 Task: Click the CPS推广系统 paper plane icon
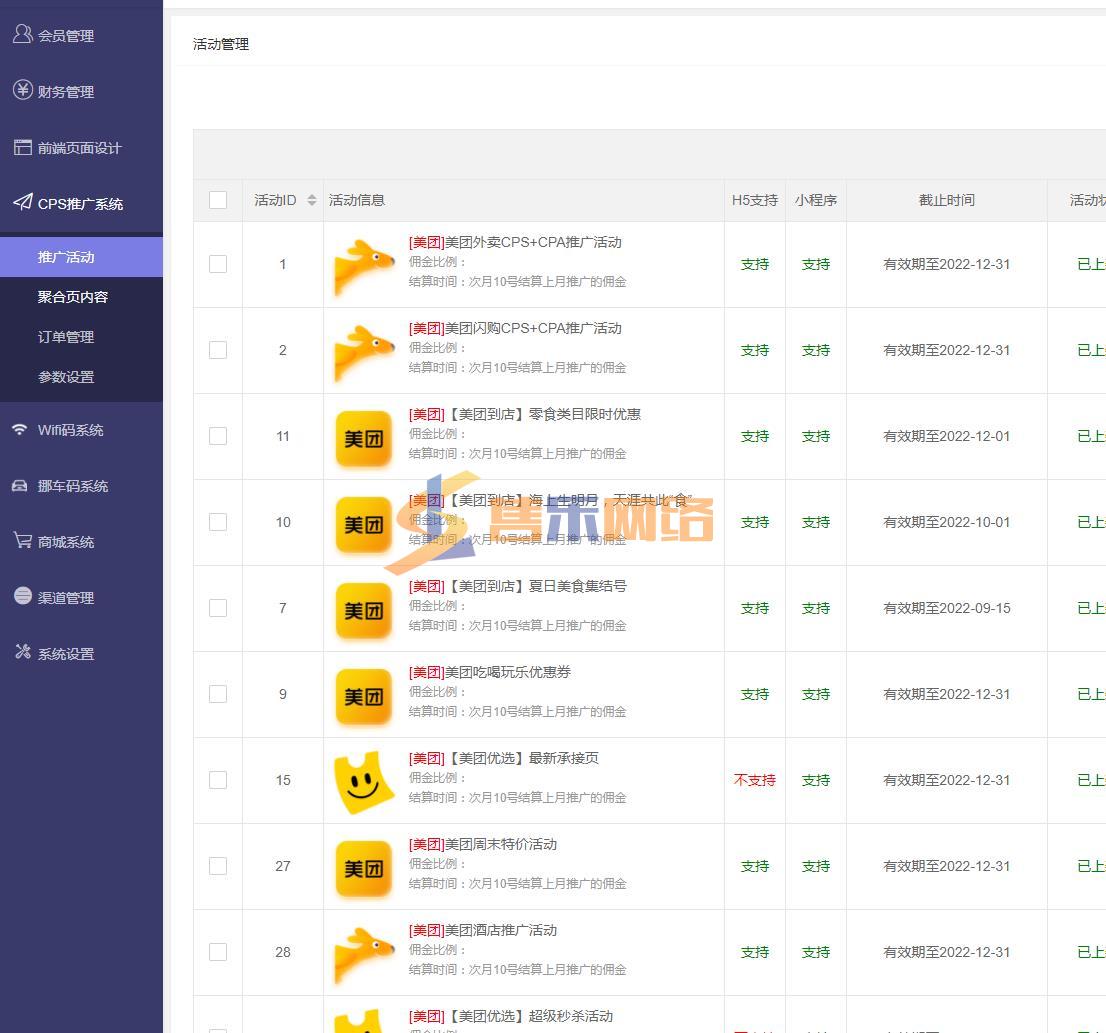23,202
